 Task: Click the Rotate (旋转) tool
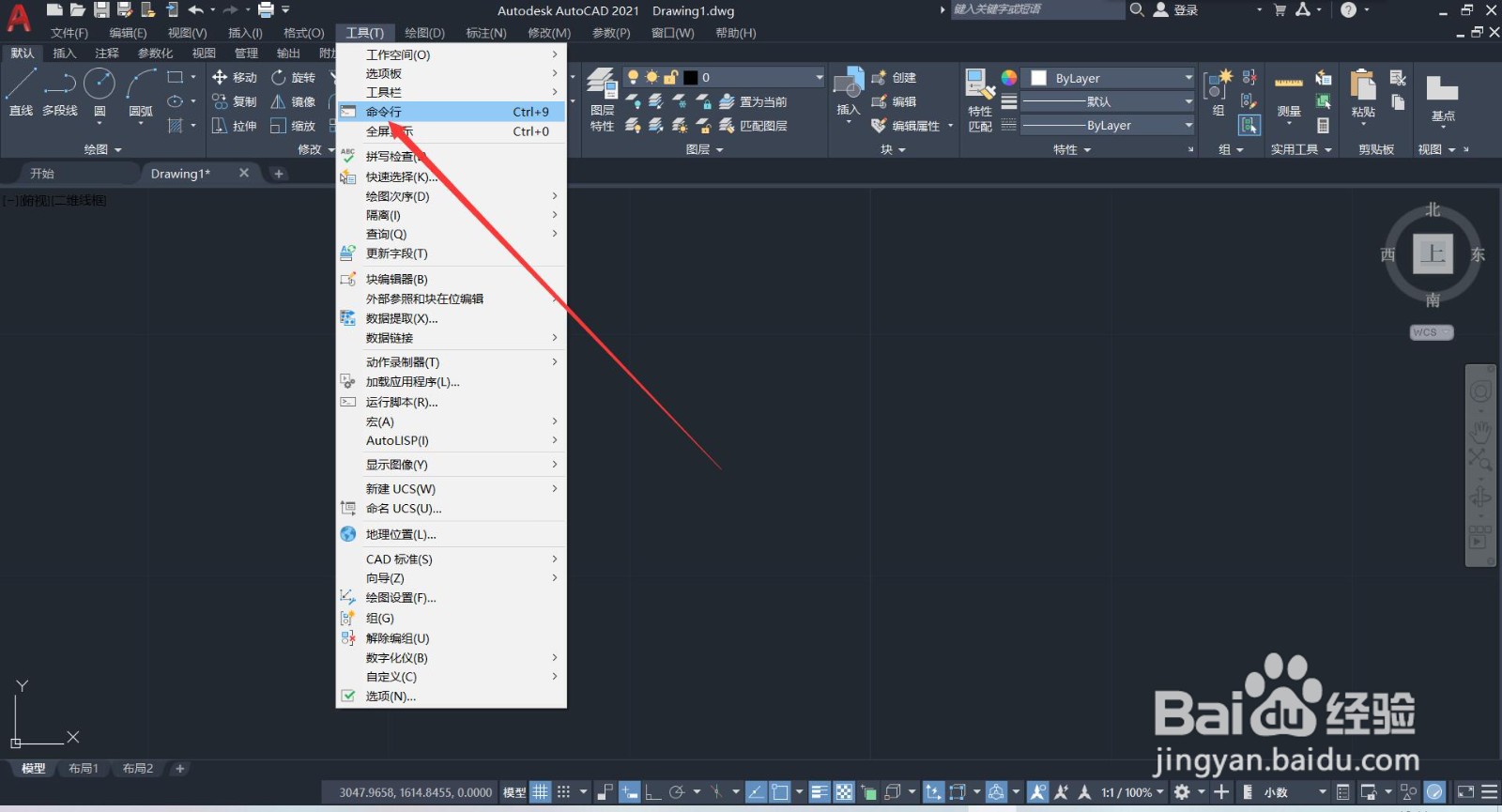(x=294, y=77)
